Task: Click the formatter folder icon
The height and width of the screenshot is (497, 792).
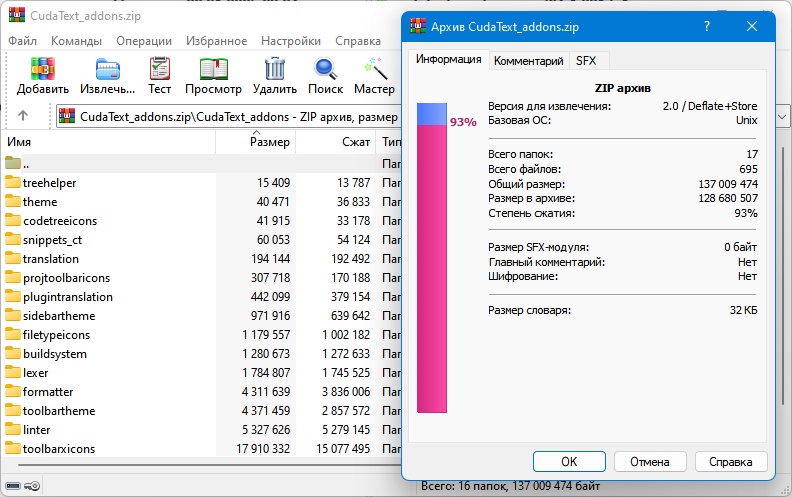Action: click(x=13, y=391)
